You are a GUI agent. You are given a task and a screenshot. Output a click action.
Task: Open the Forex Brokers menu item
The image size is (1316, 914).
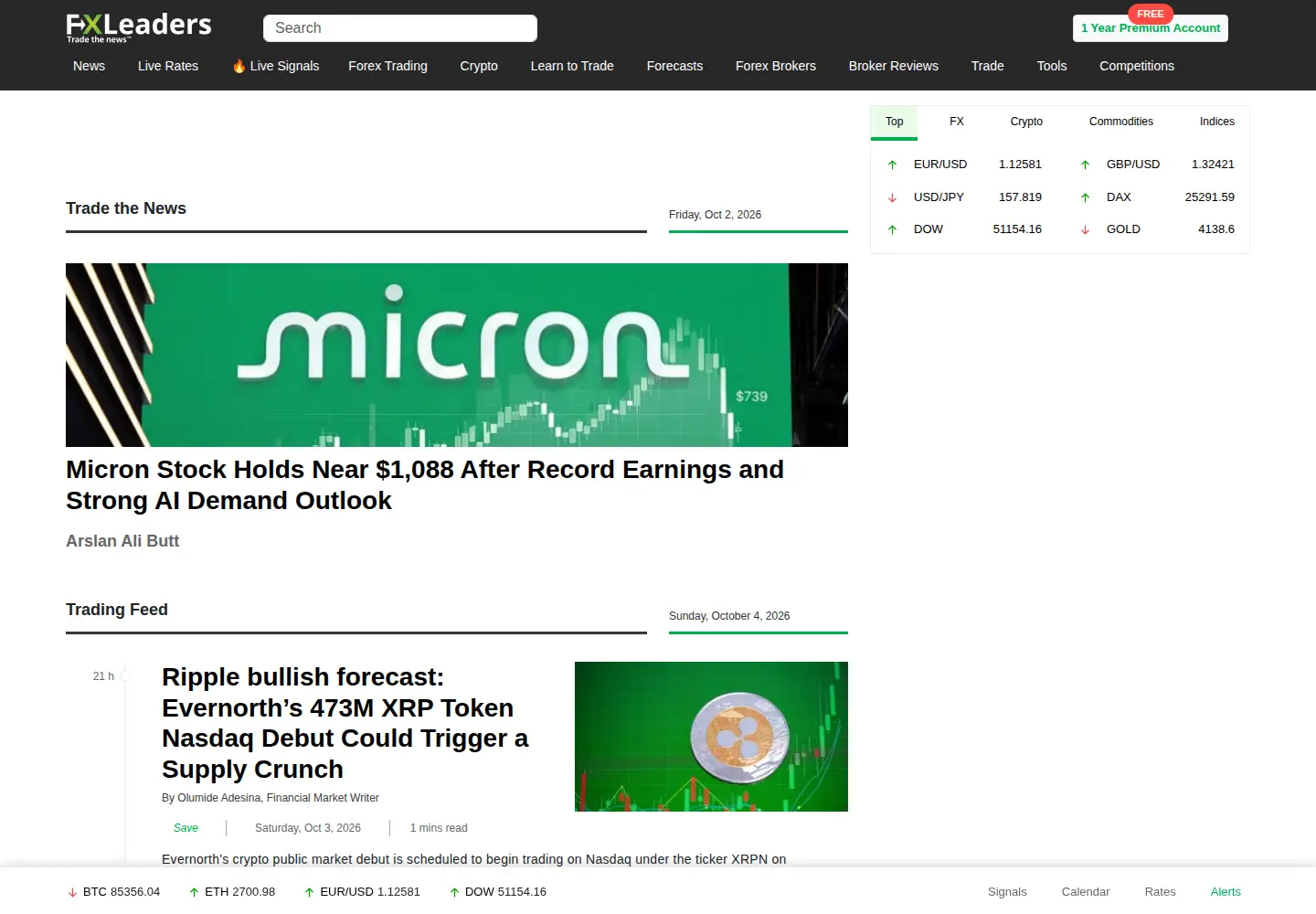click(x=776, y=66)
